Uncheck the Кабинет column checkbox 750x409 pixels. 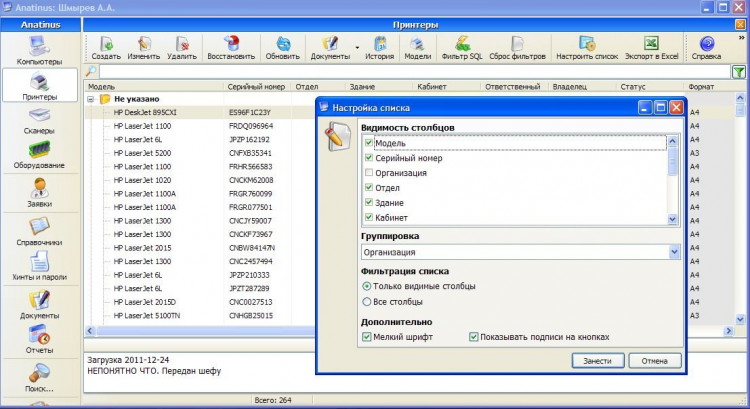(x=368, y=217)
